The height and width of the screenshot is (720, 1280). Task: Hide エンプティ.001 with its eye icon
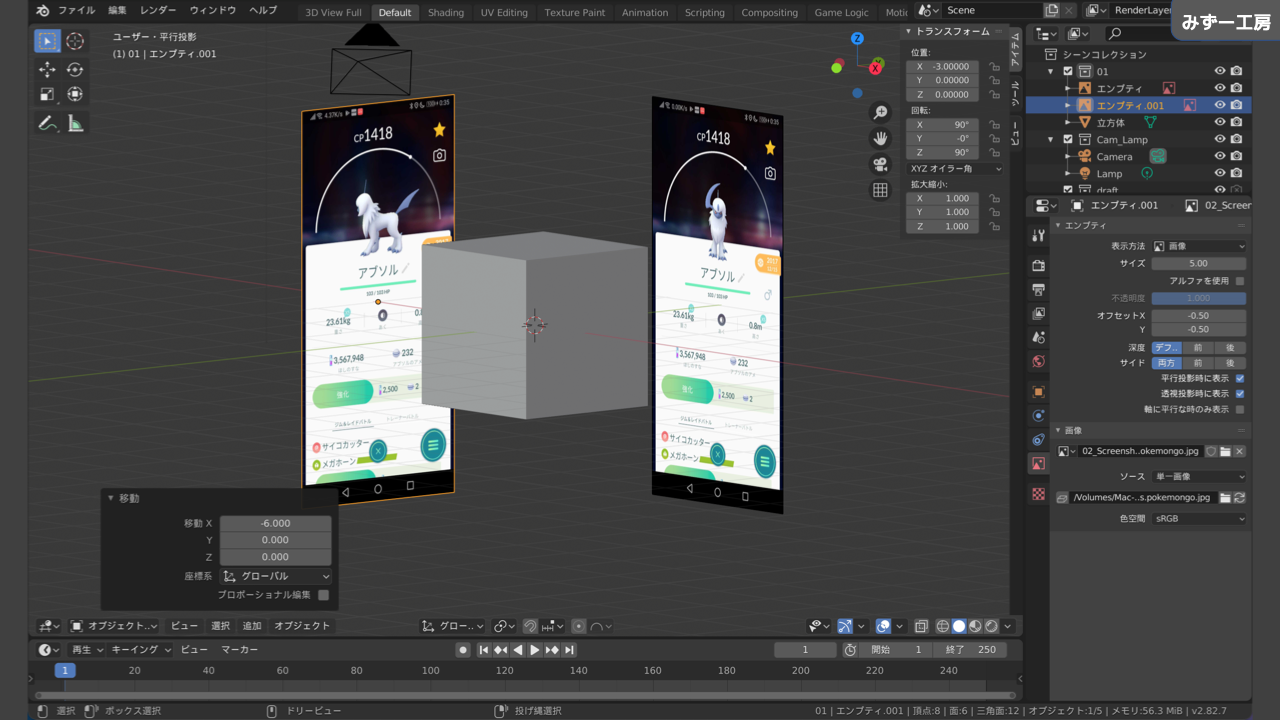coord(1220,105)
